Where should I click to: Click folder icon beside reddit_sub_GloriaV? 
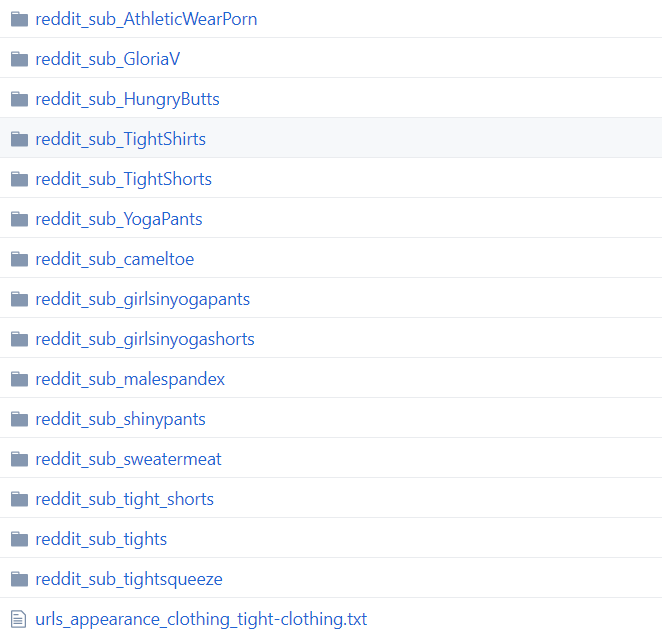19,59
